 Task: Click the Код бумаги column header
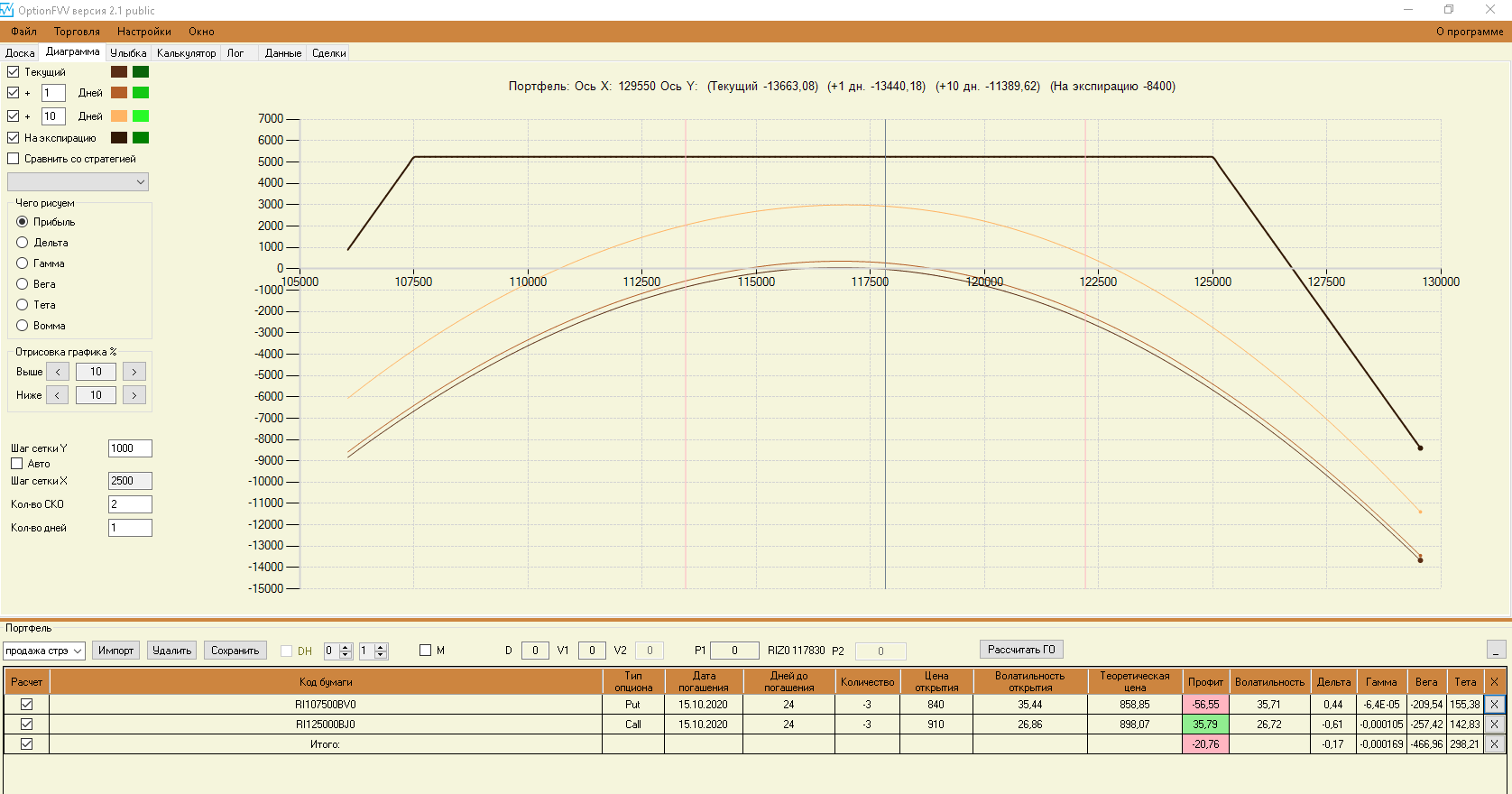[326, 682]
